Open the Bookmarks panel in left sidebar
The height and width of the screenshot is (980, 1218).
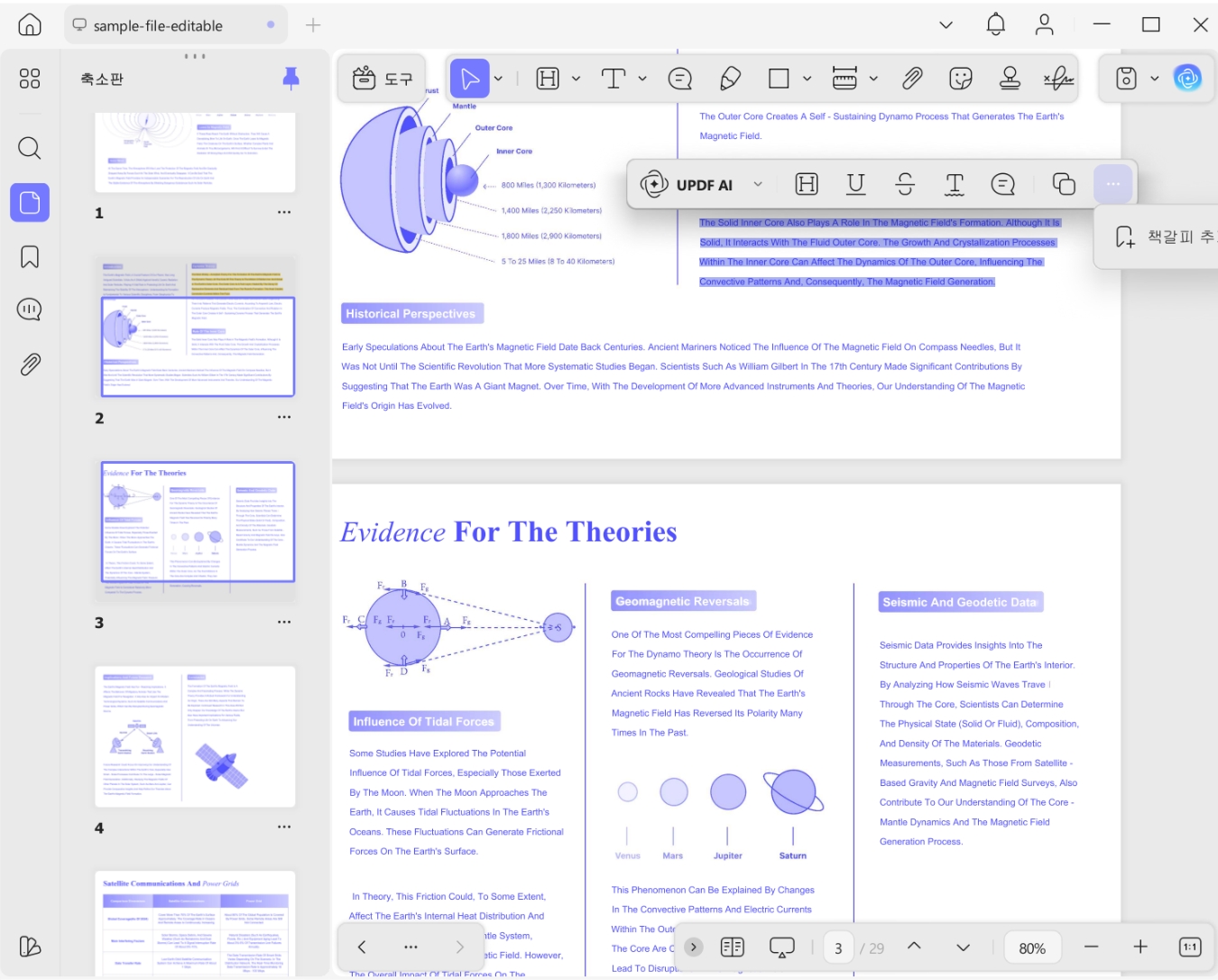[30, 257]
